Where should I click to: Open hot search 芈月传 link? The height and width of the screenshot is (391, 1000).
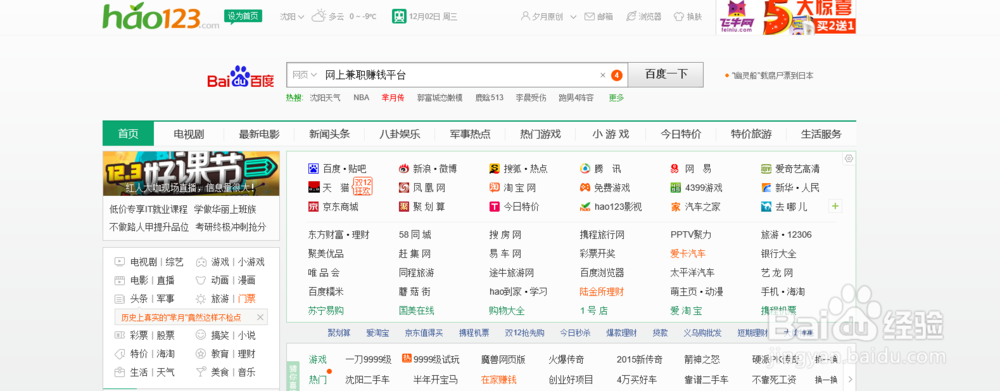pos(393,98)
